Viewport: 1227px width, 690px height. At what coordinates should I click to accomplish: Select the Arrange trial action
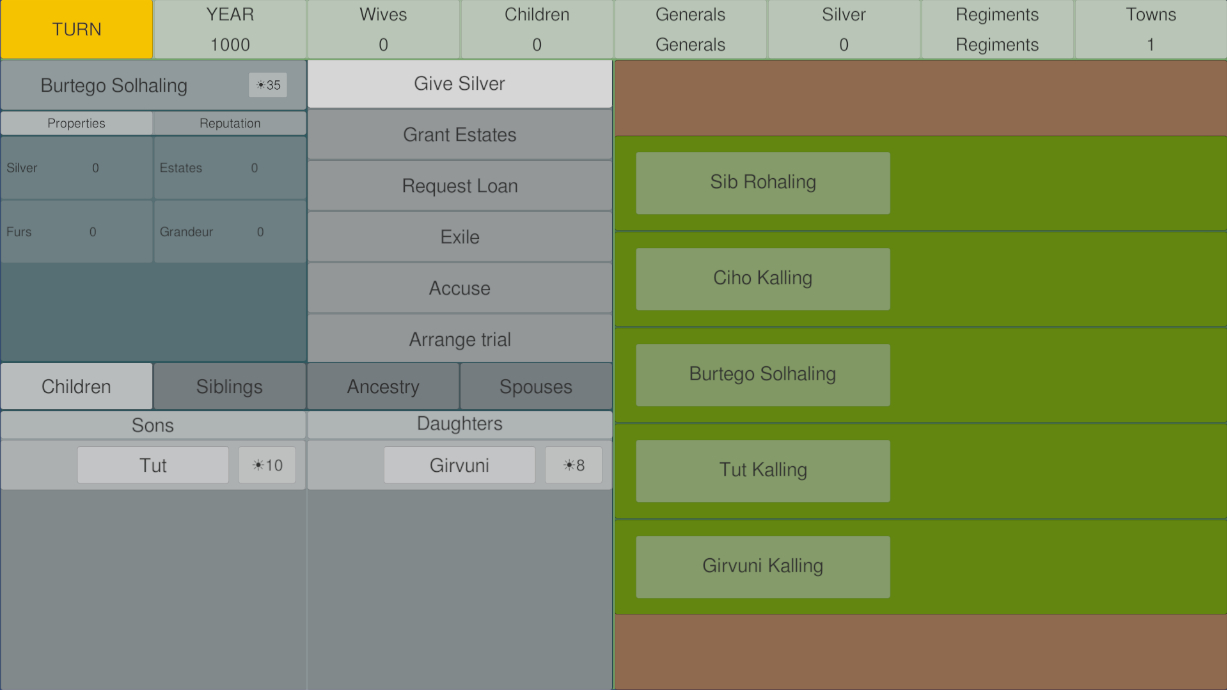click(x=460, y=339)
